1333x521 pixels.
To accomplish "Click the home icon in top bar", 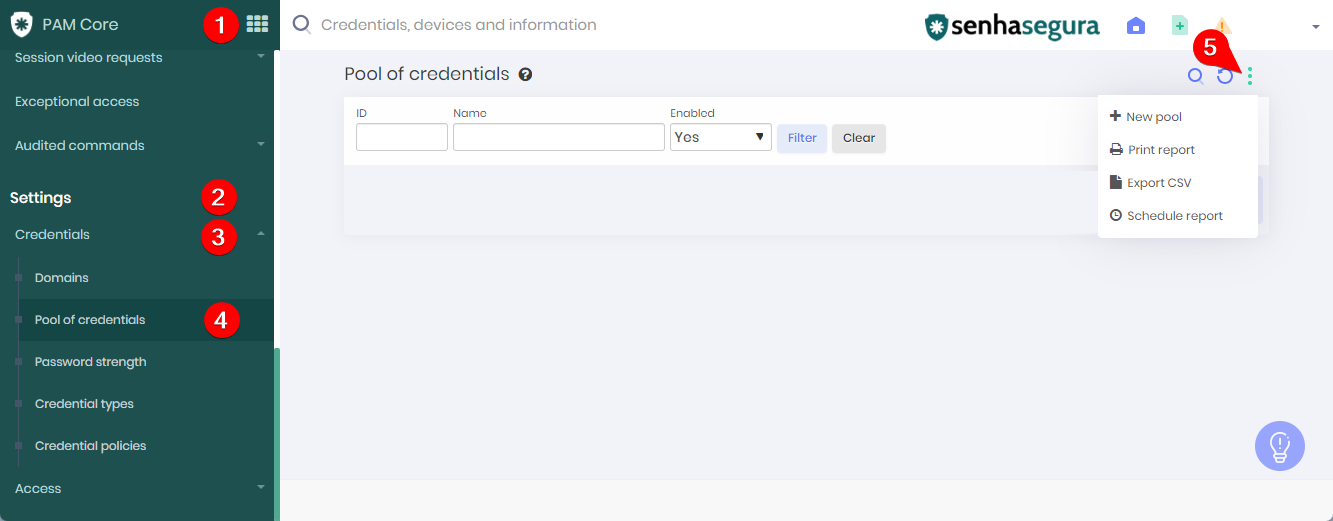I will (1136, 26).
